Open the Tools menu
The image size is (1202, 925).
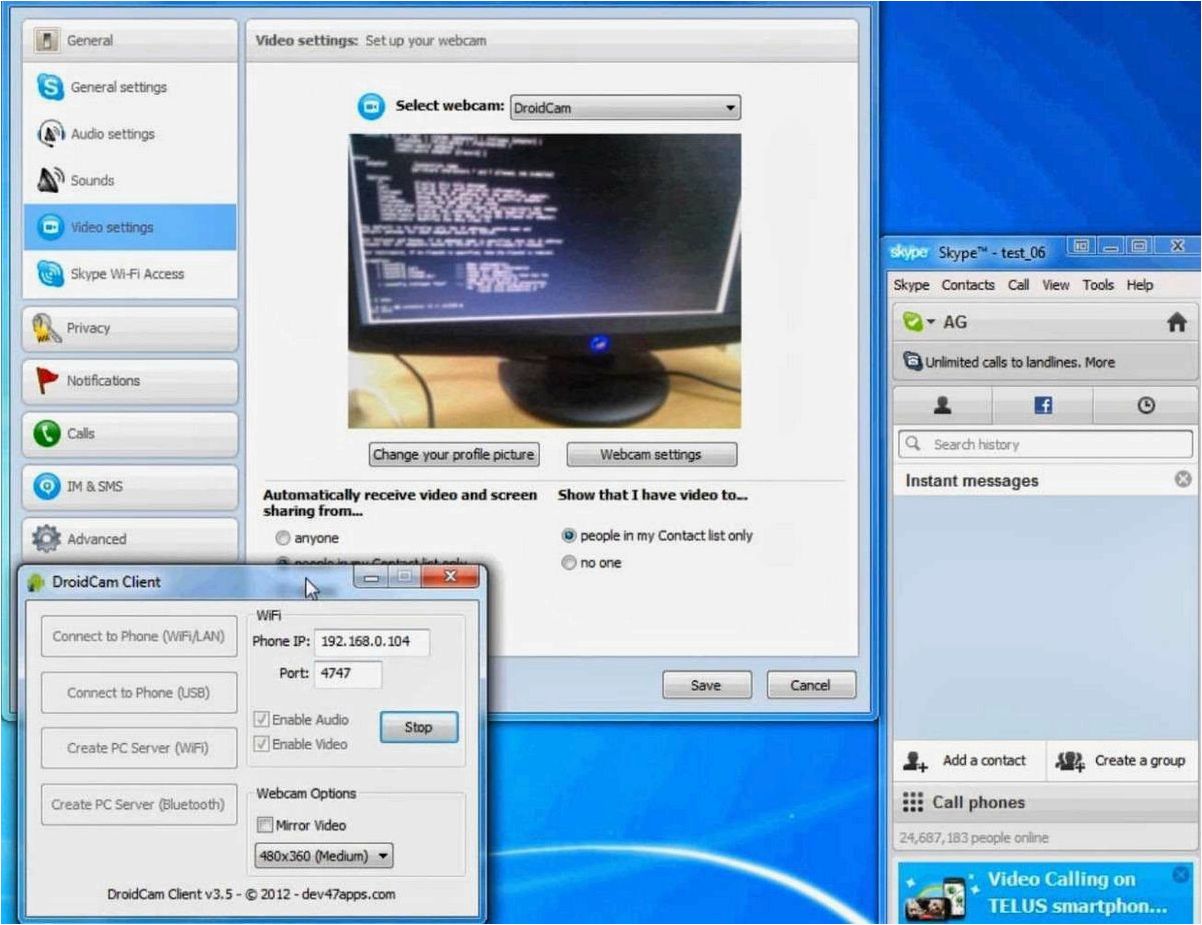[x=1097, y=285]
